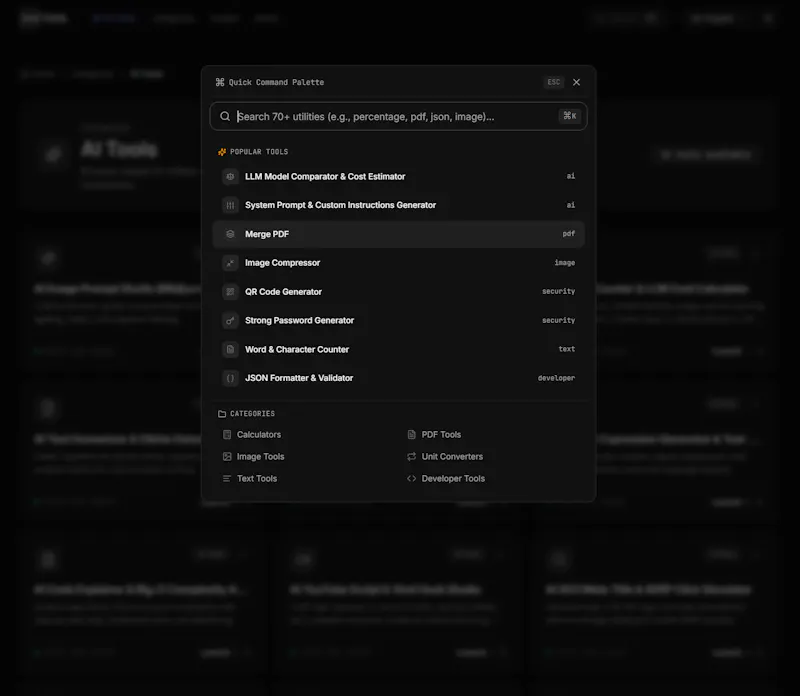Focus the Search 70+ utilities field
The image size is (800, 696).
point(398,116)
